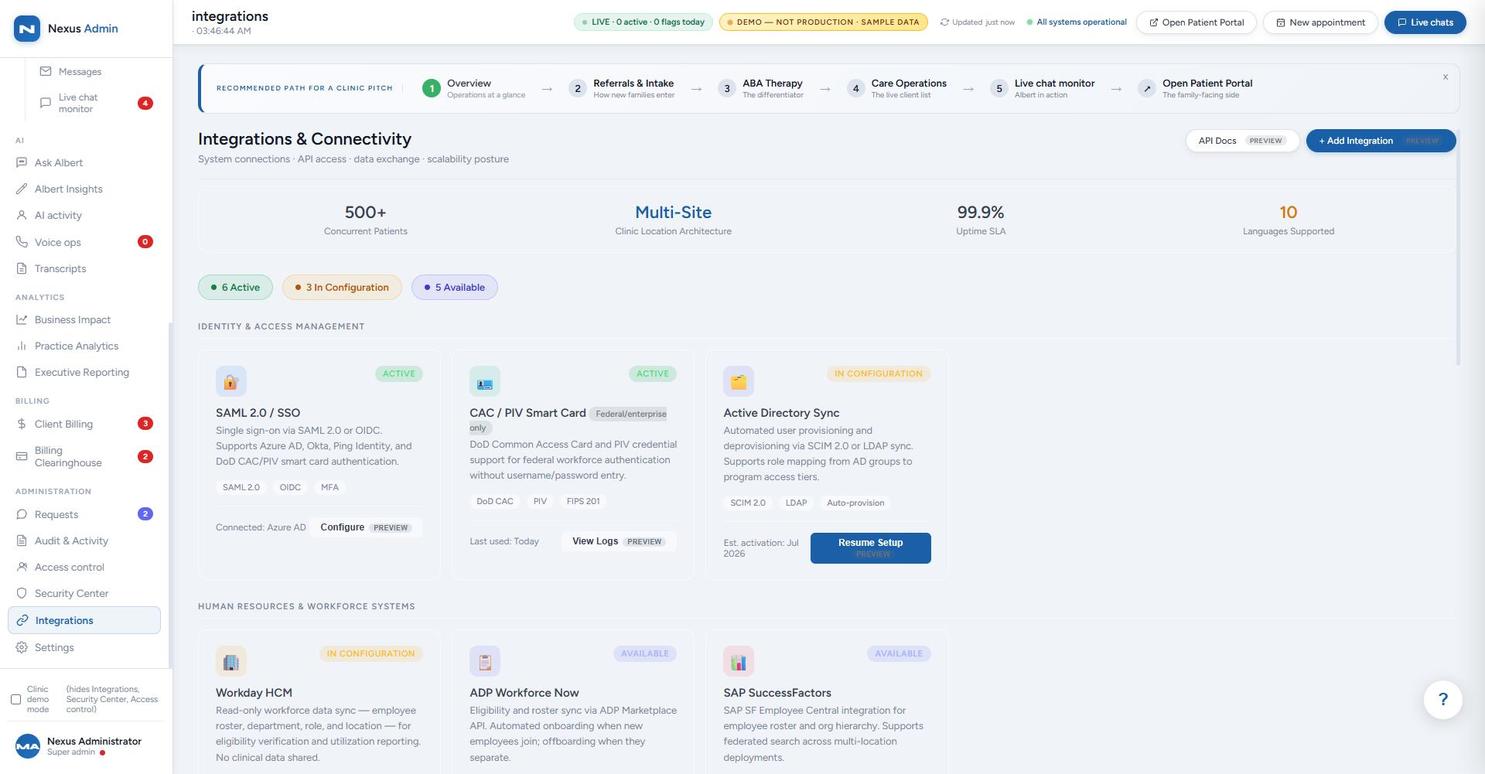
Task: Go to step 1 Overview
Action: pos(473,88)
